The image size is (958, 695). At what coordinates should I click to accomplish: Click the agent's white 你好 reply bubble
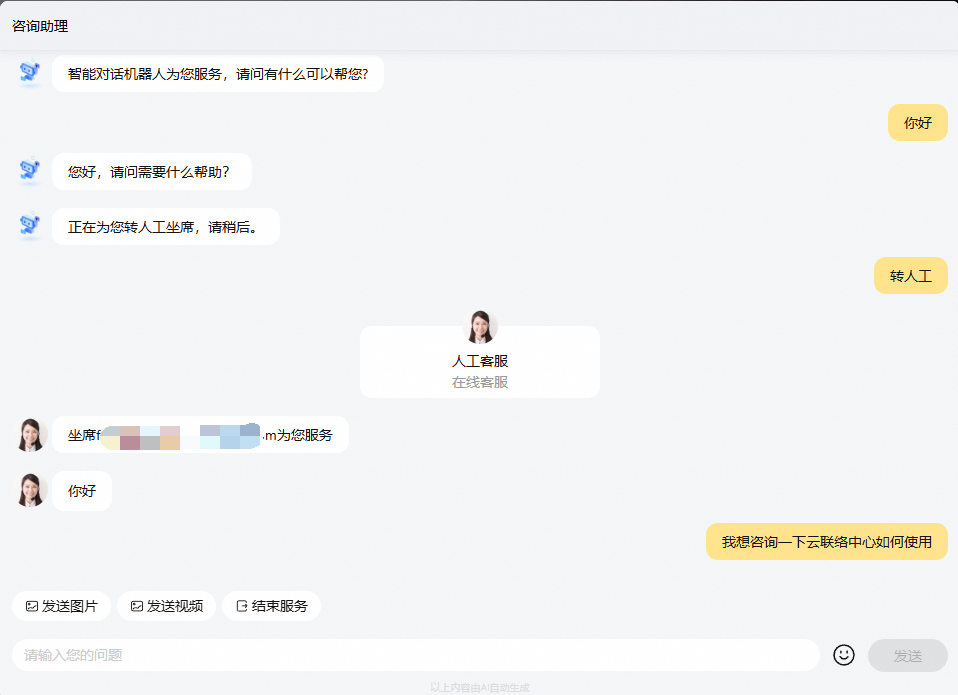click(x=82, y=490)
